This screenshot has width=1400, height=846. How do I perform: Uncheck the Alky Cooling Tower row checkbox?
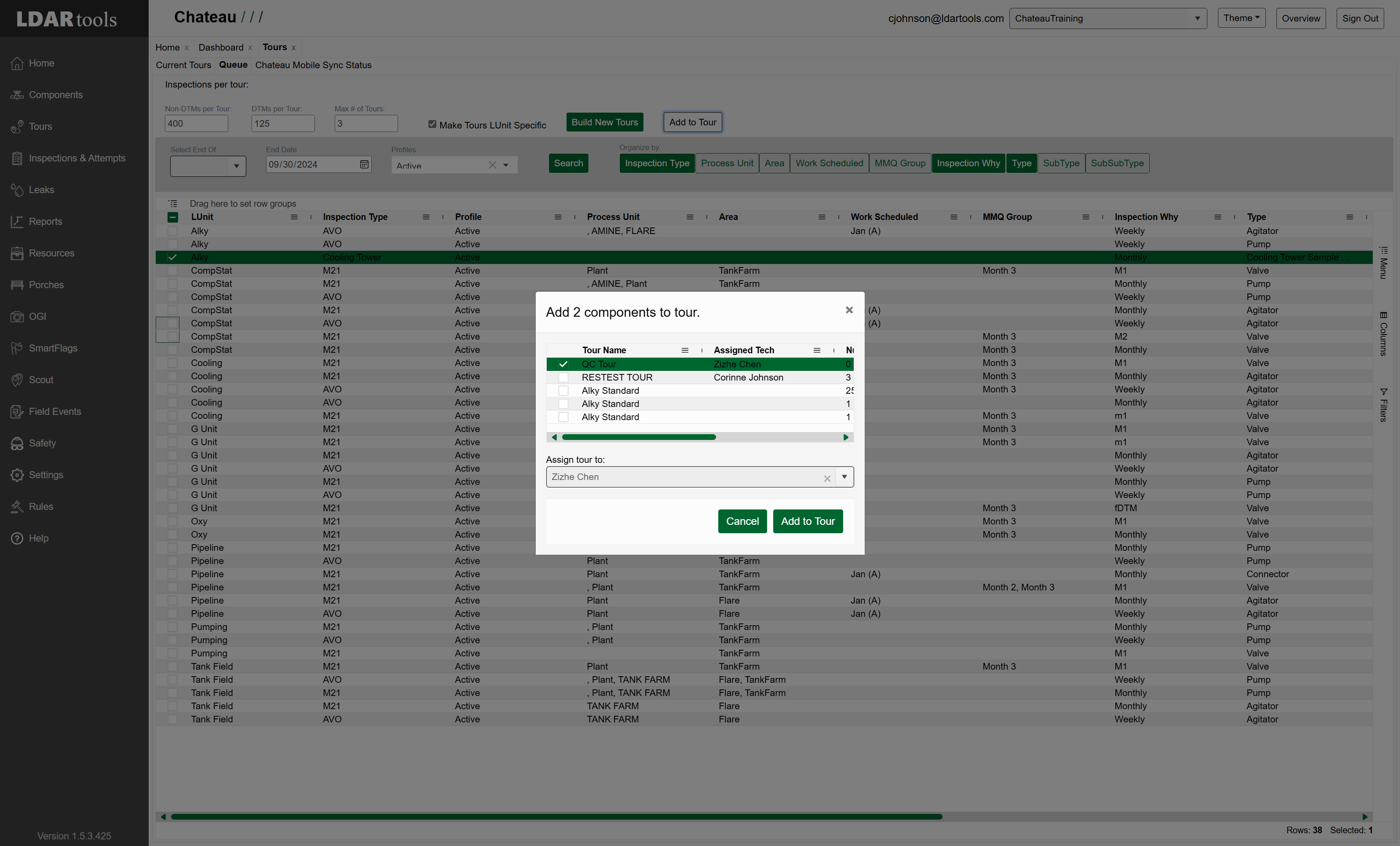(x=173, y=257)
